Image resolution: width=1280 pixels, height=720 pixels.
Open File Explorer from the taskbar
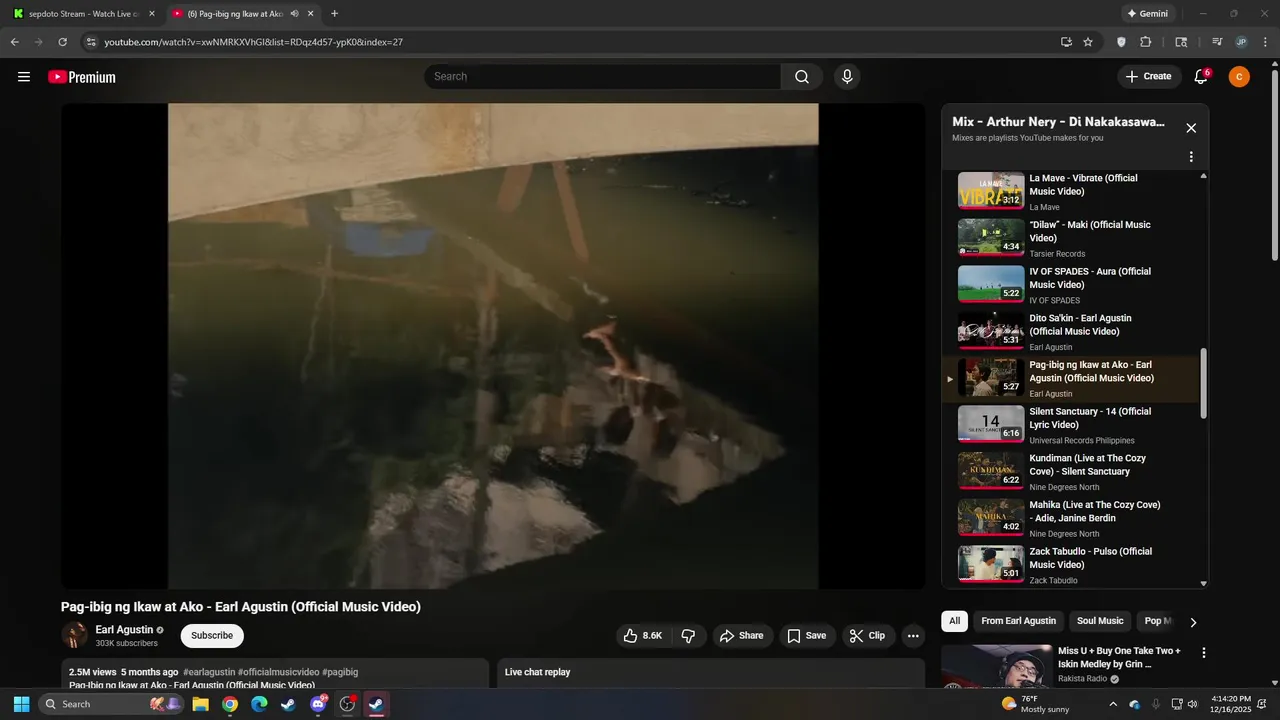click(x=200, y=704)
